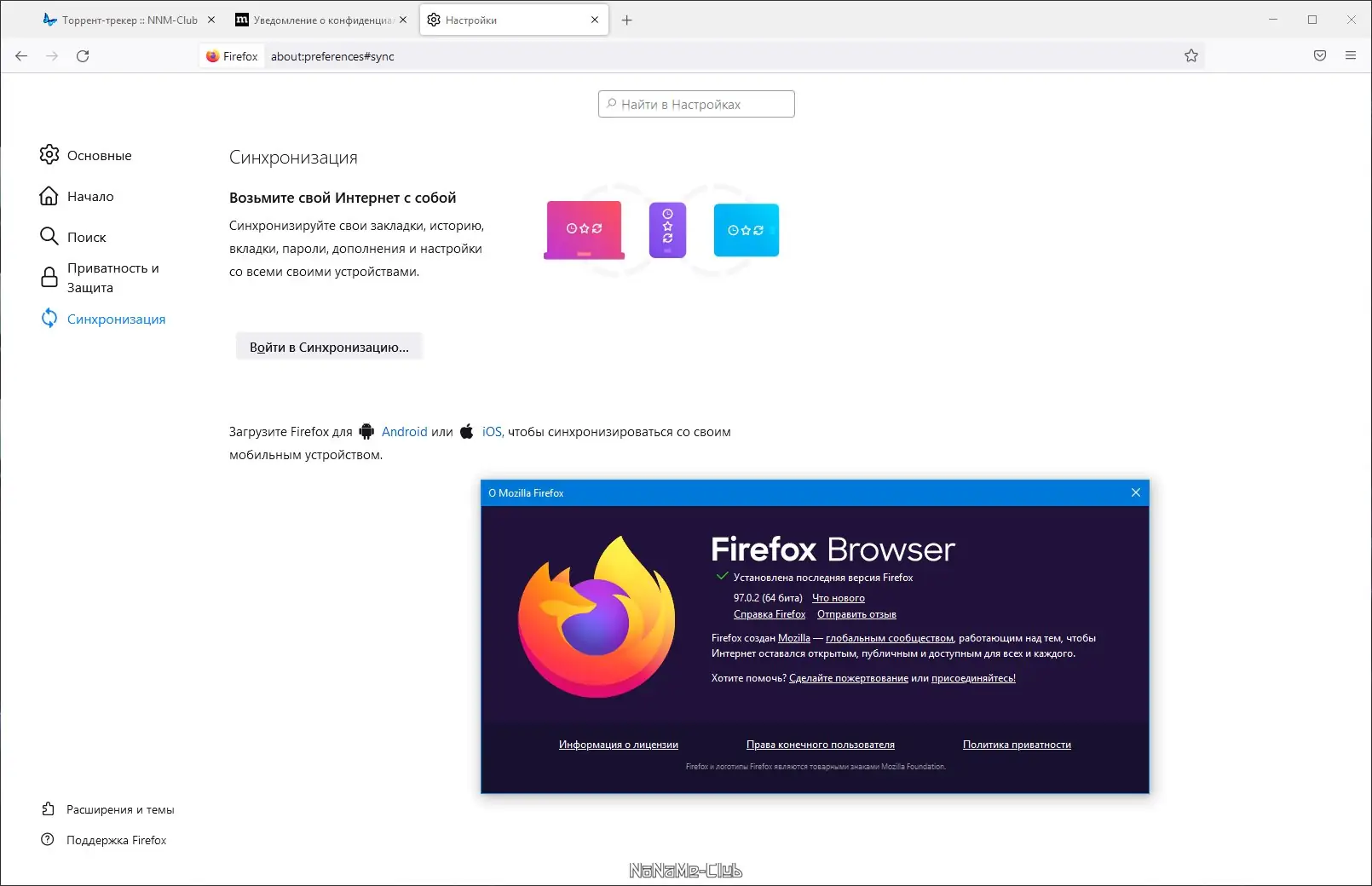Viewport: 1372px width, 886px height.
Task: Select the Синхронизация sync arrows icon
Action: click(49, 319)
